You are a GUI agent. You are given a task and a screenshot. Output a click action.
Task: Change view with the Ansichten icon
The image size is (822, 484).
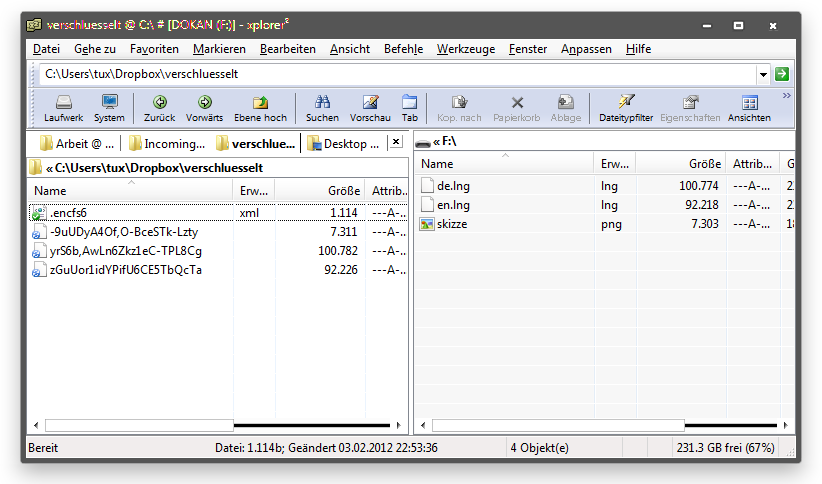coord(749,107)
